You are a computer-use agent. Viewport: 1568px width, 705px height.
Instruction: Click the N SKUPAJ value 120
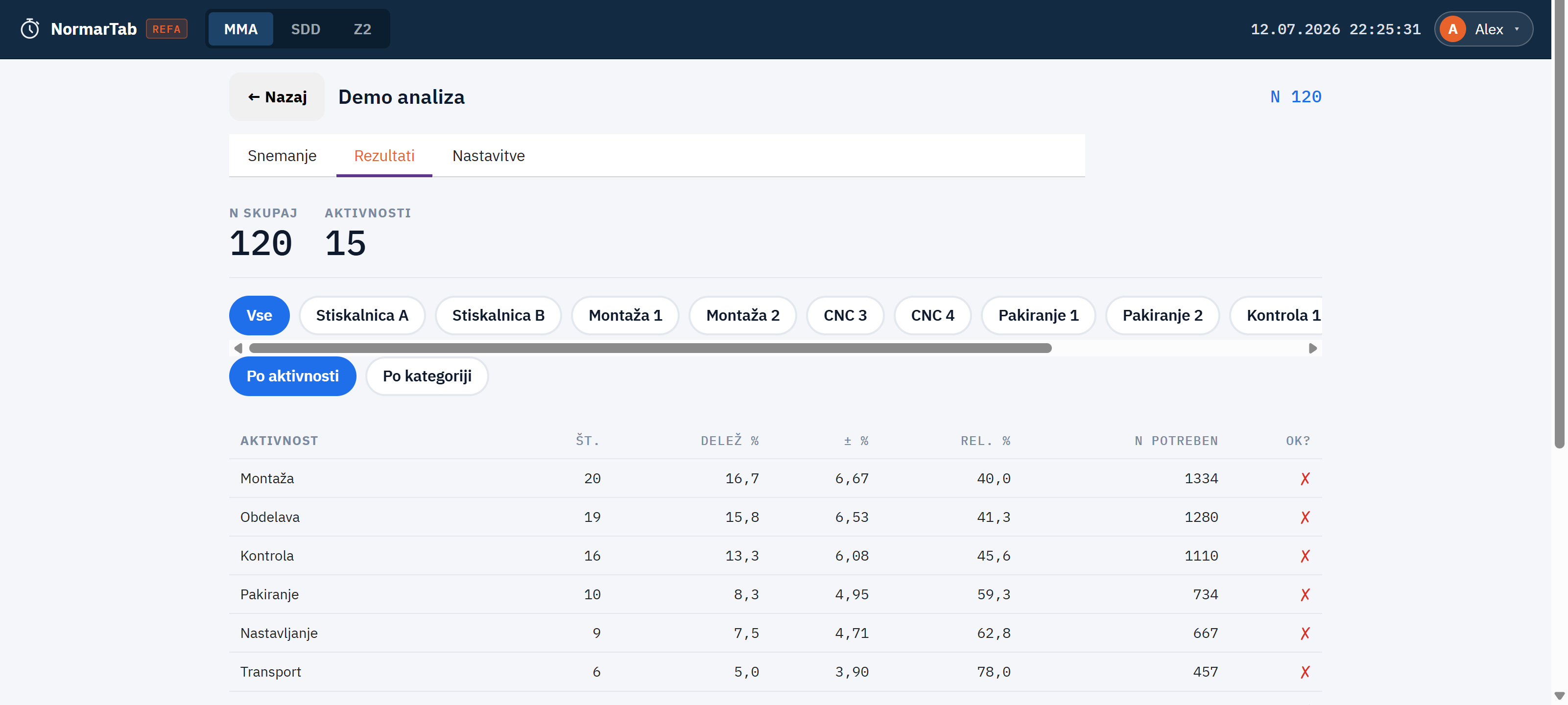click(x=261, y=243)
